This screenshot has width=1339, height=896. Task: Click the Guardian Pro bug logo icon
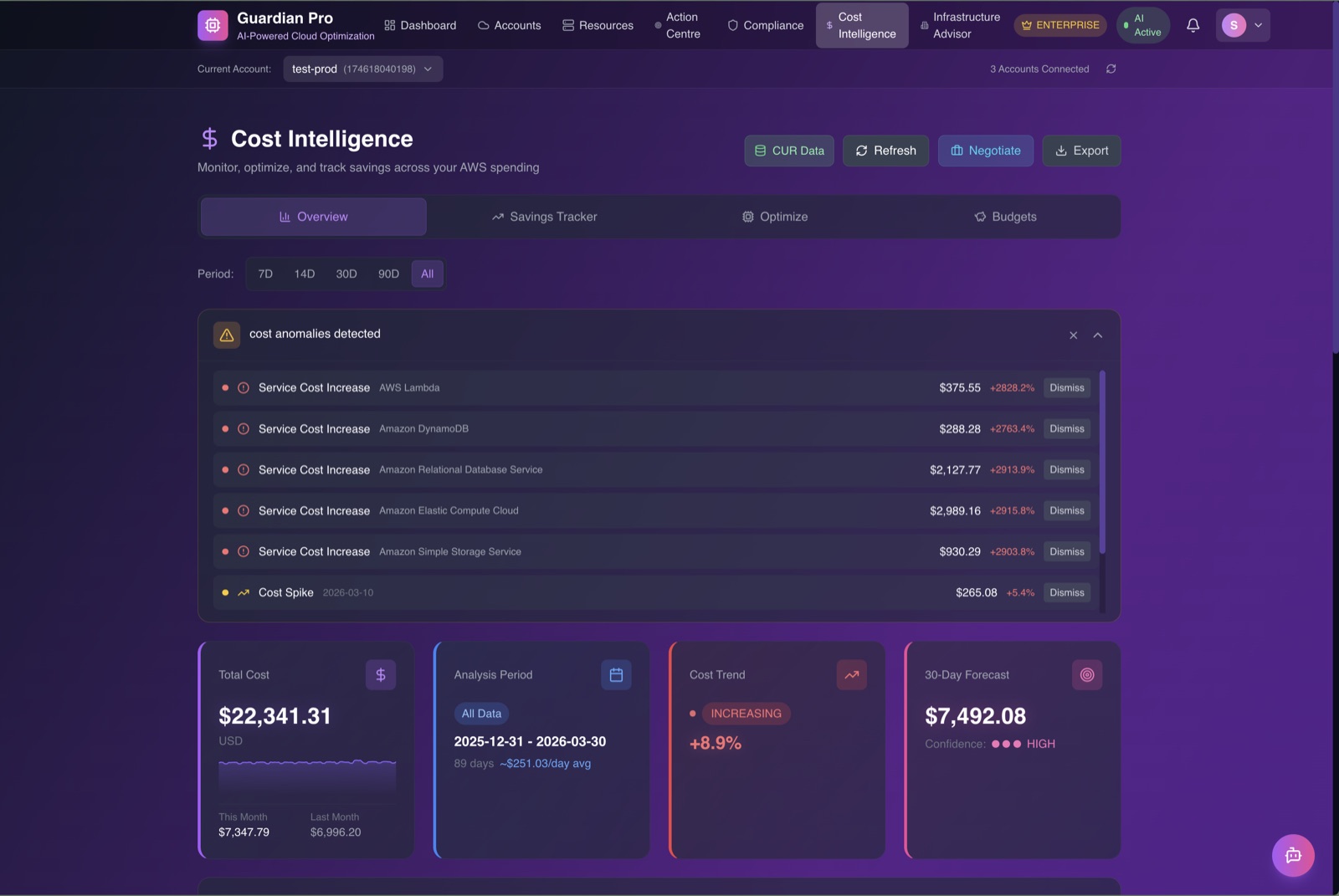pyautogui.click(x=213, y=25)
